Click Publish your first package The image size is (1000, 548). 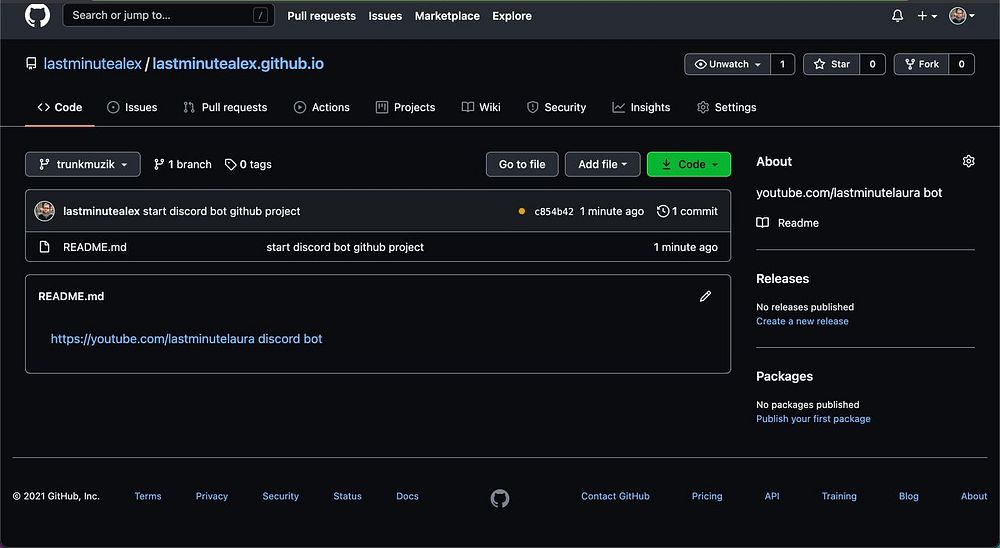813,418
